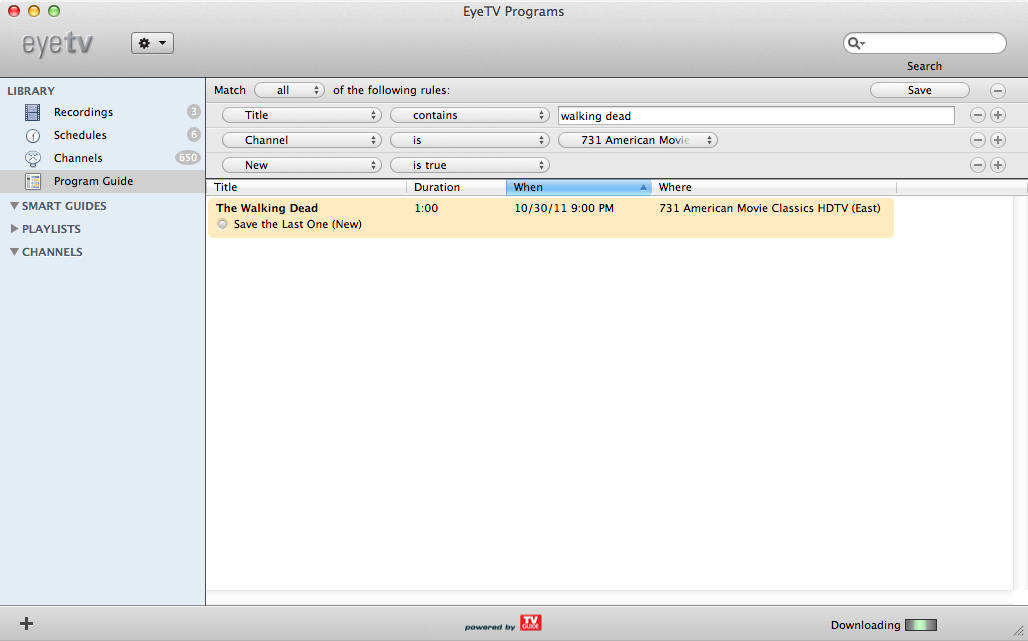Click the search magnifying glass icon
Viewport: 1028px width, 641px height.
click(x=855, y=43)
